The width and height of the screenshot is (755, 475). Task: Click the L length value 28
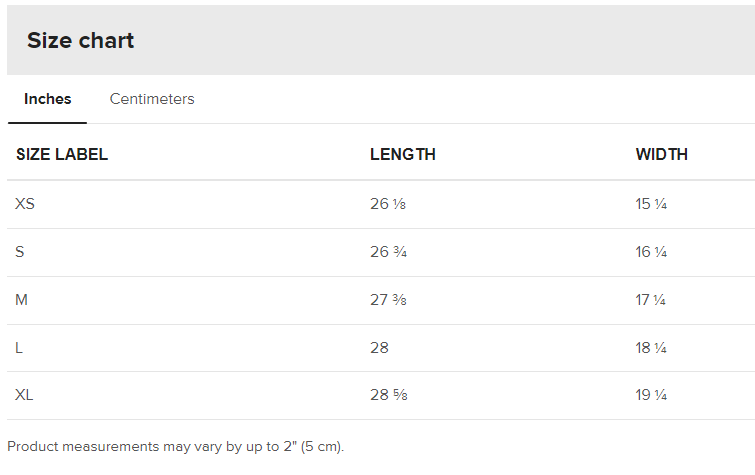click(379, 348)
